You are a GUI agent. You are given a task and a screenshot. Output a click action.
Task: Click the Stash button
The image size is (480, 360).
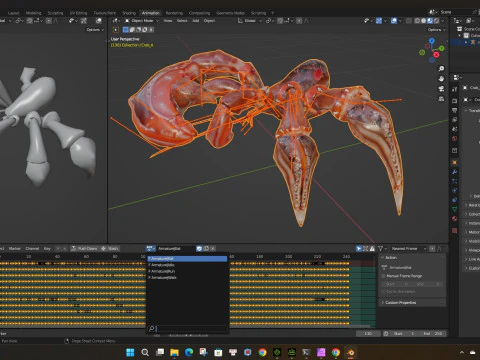point(109,249)
